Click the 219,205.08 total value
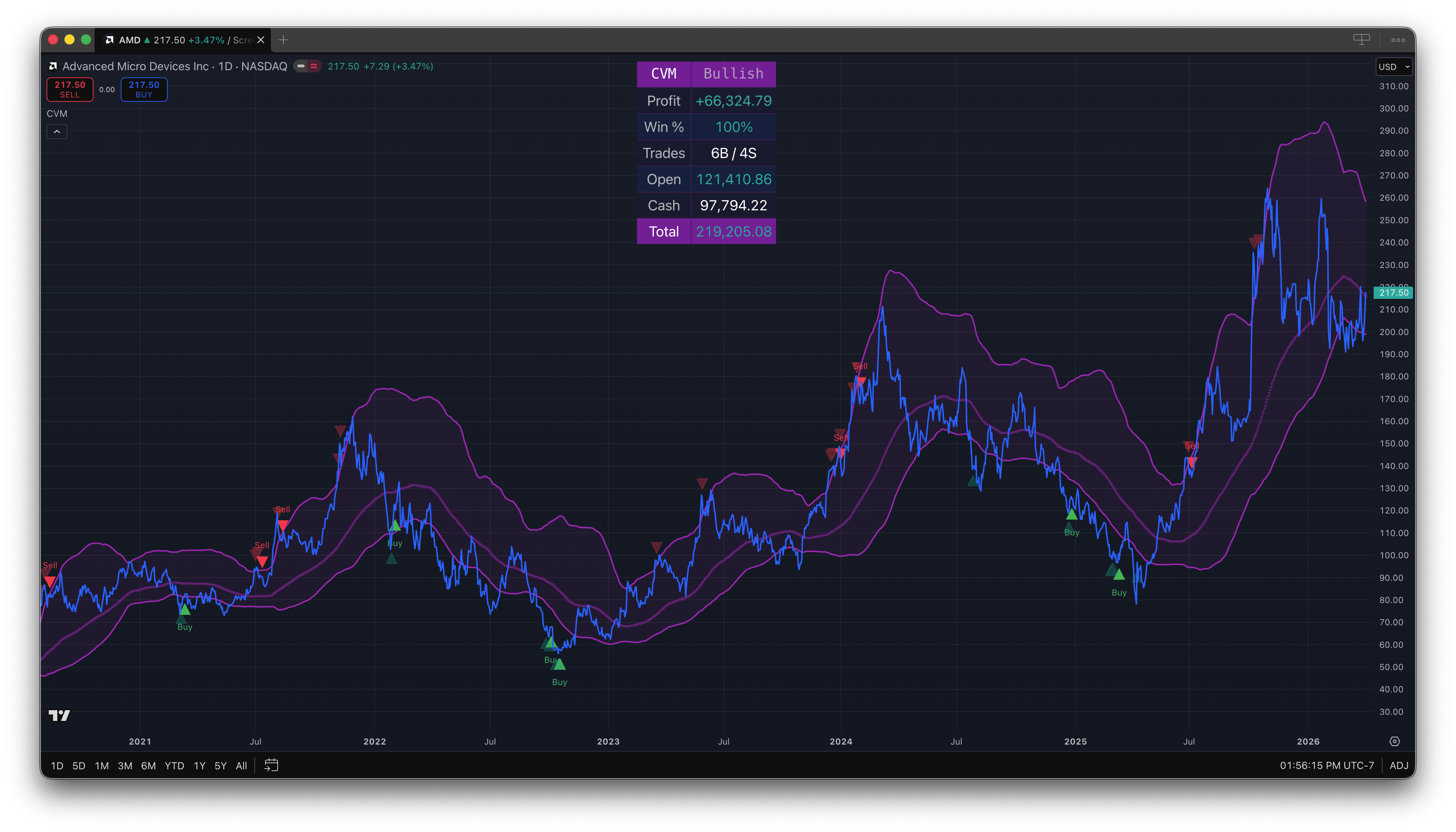The width and height of the screenshot is (1456, 832). pos(733,231)
